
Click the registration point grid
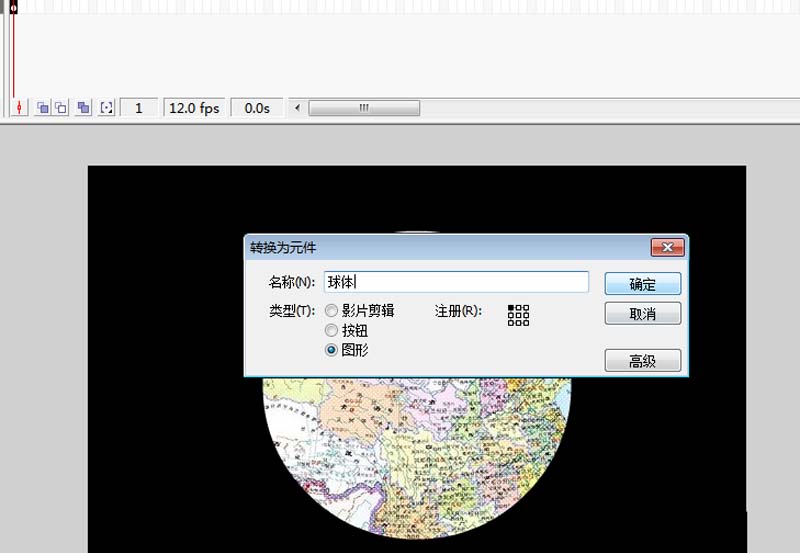tap(518, 315)
